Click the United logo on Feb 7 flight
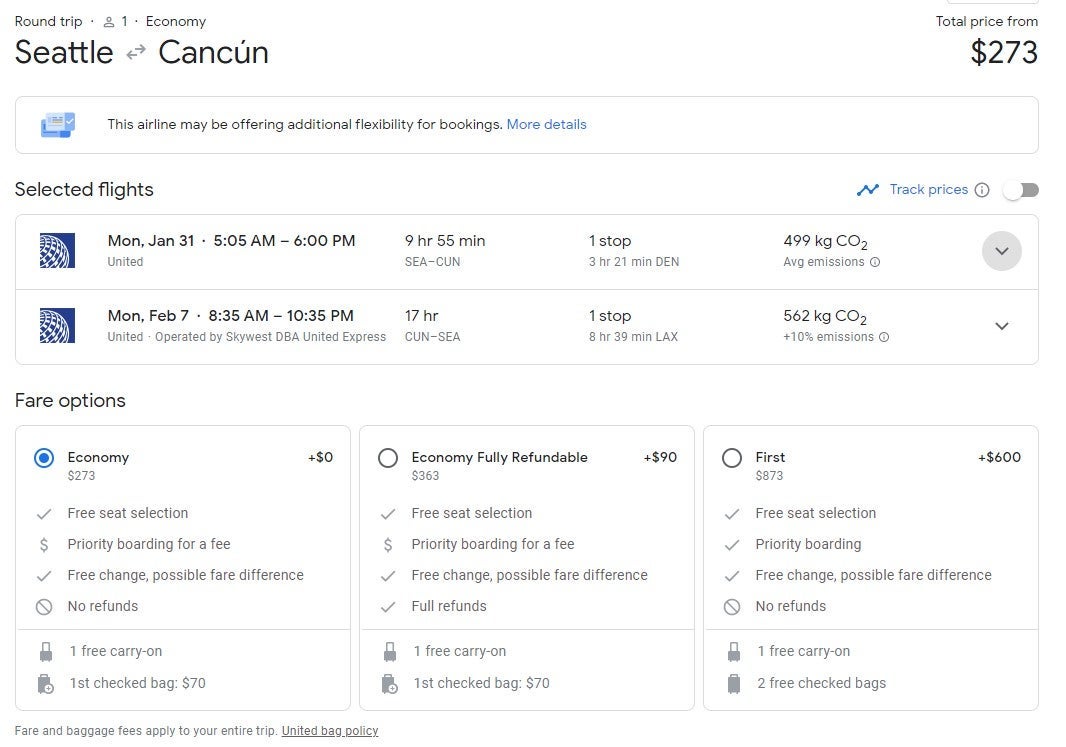 coord(57,326)
